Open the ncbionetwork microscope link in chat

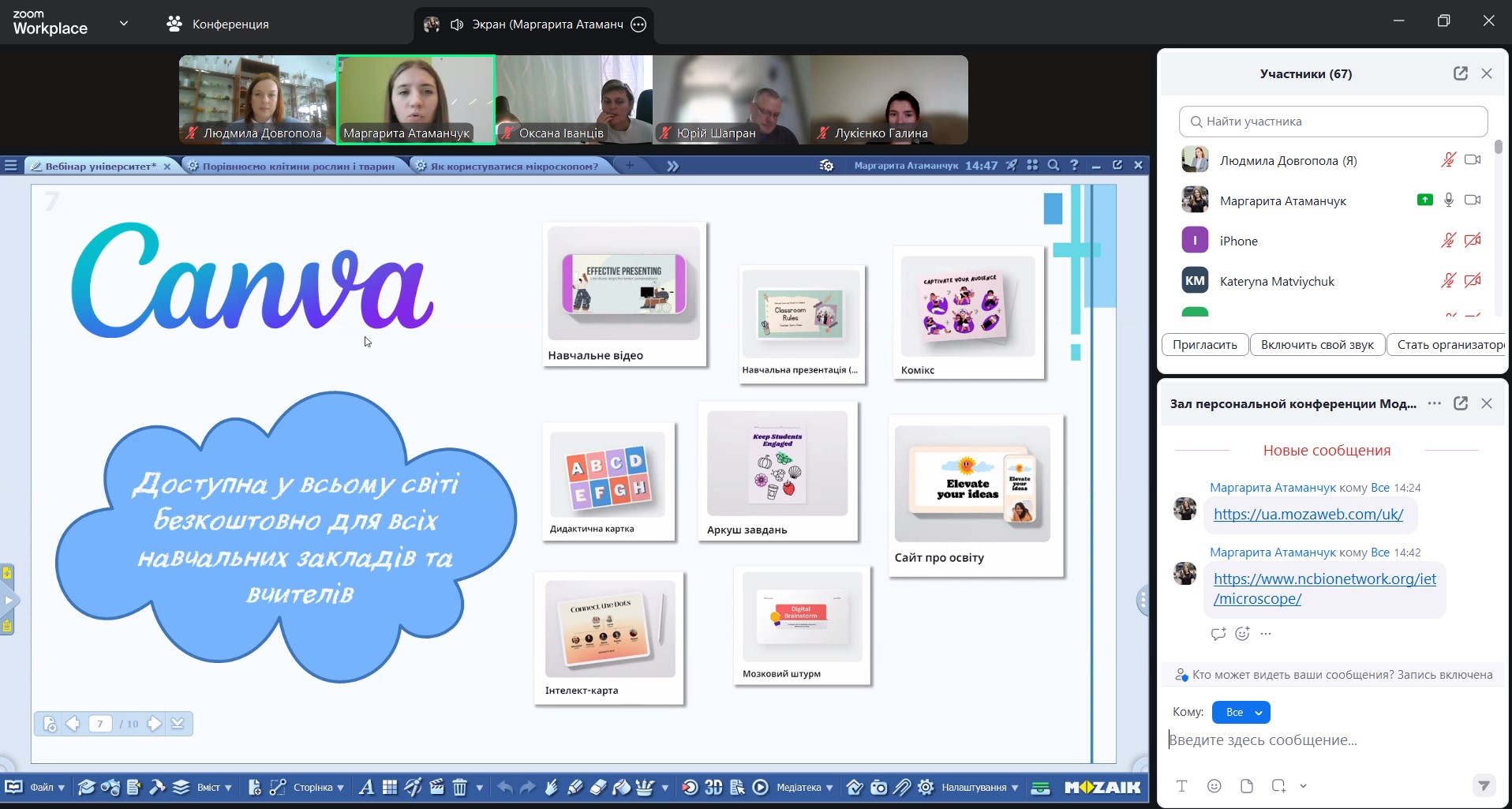pos(1324,589)
